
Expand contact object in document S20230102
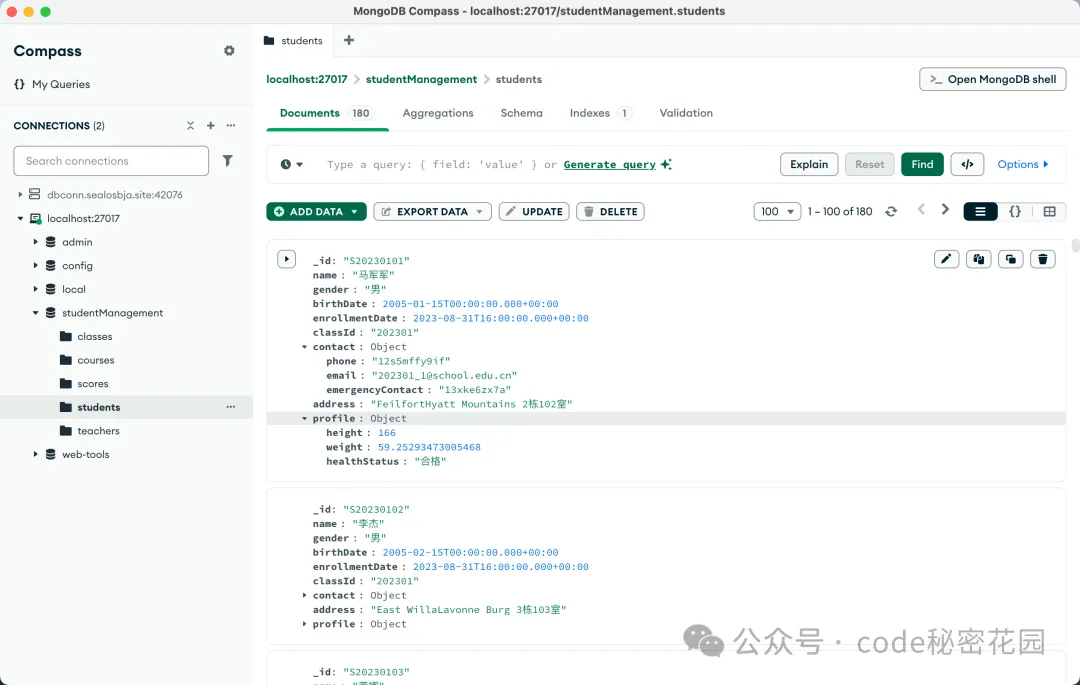point(304,596)
